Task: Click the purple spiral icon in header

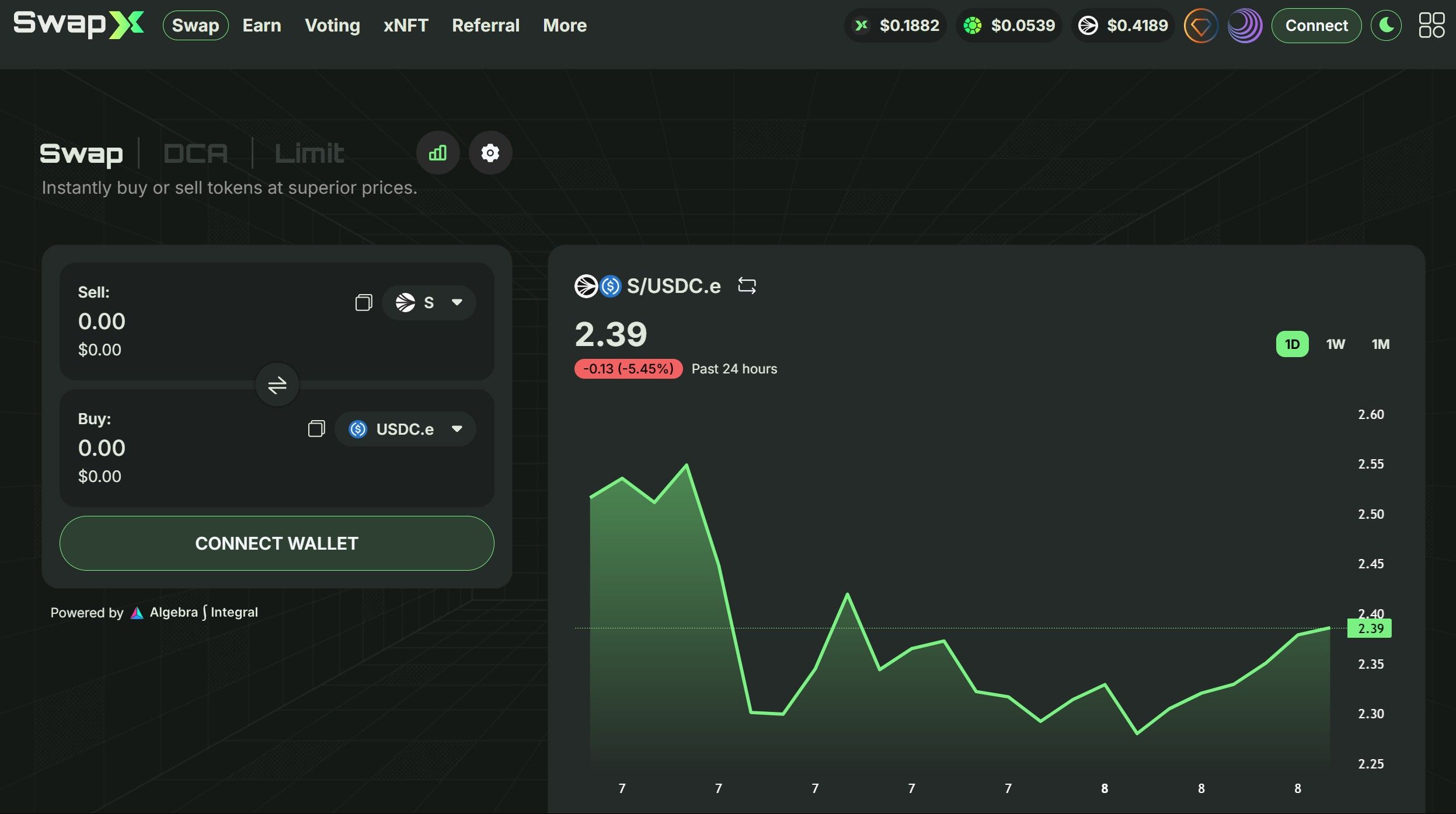Action: click(1244, 26)
